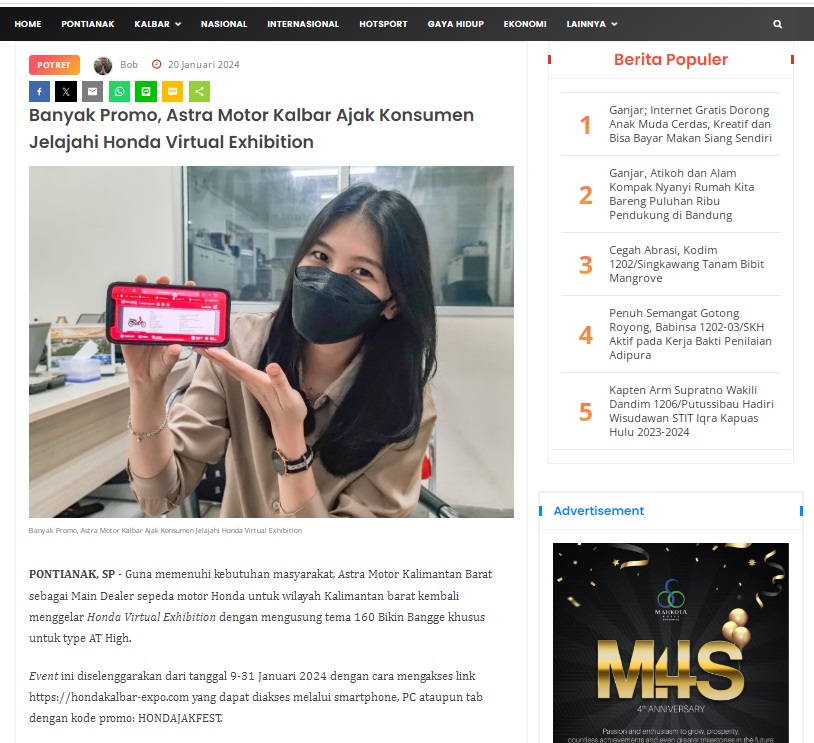Open popular news Kapten Arm Supratno
Screen dimensions: 814x743
tap(691, 411)
